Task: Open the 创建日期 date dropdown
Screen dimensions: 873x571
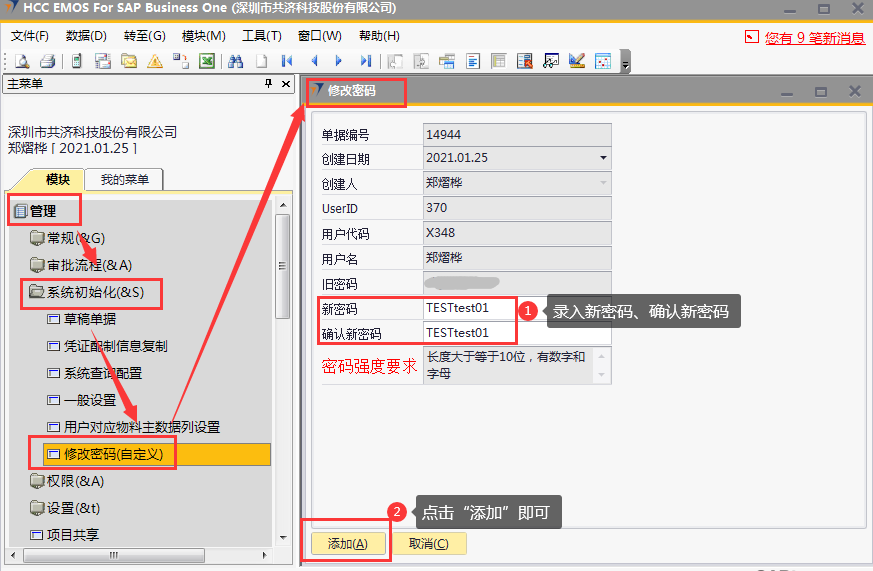Action: [603, 158]
